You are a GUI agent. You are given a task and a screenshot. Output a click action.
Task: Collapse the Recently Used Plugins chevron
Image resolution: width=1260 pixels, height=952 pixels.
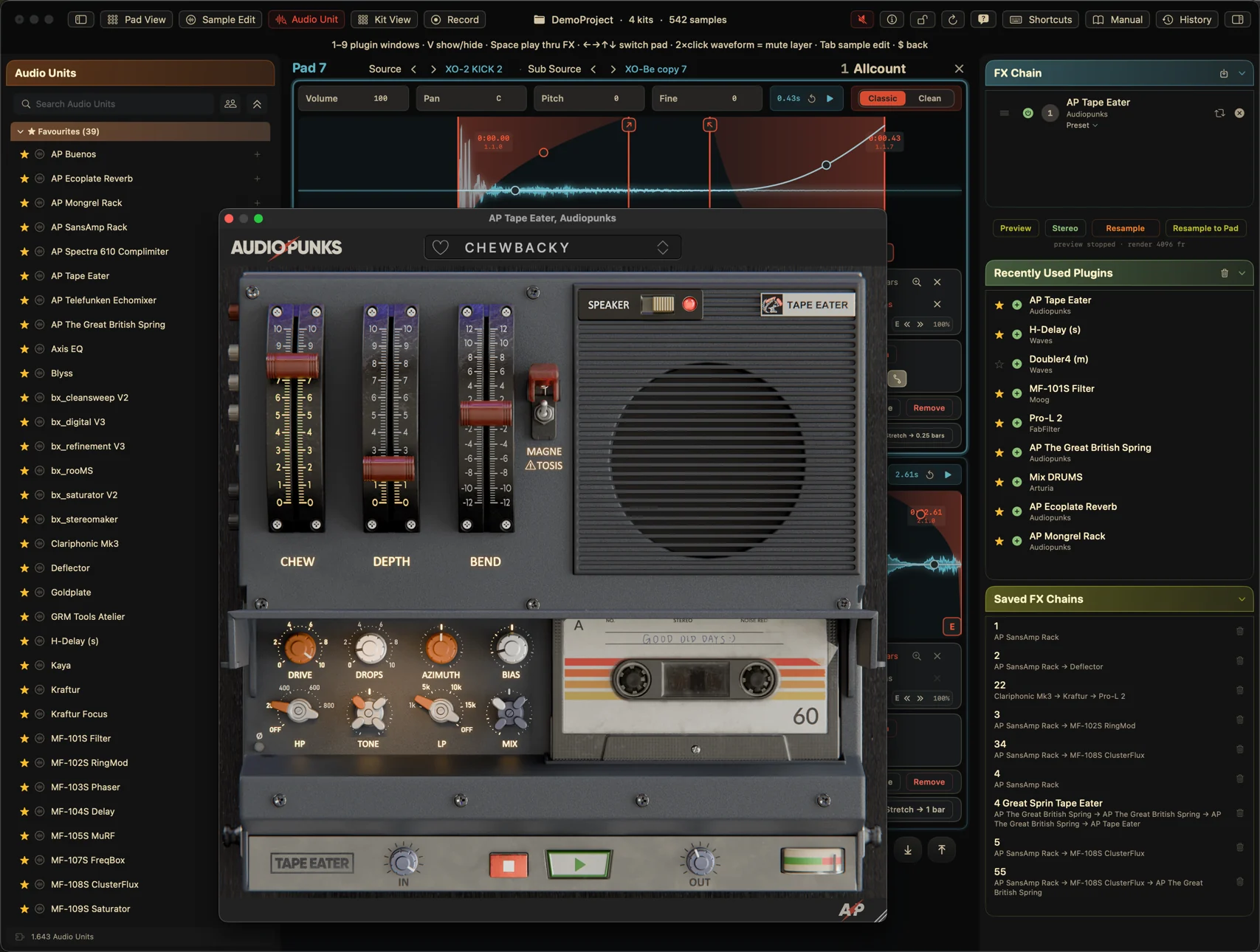coord(1242,273)
